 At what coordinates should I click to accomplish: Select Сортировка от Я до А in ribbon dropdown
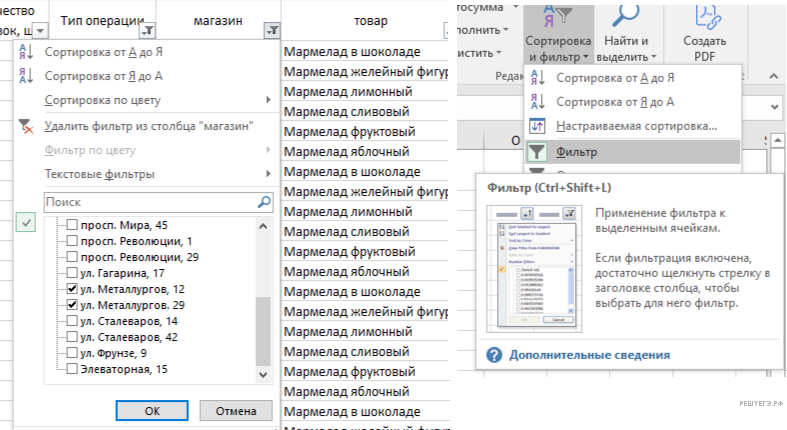pyautogui.click(x=615, y=102)
